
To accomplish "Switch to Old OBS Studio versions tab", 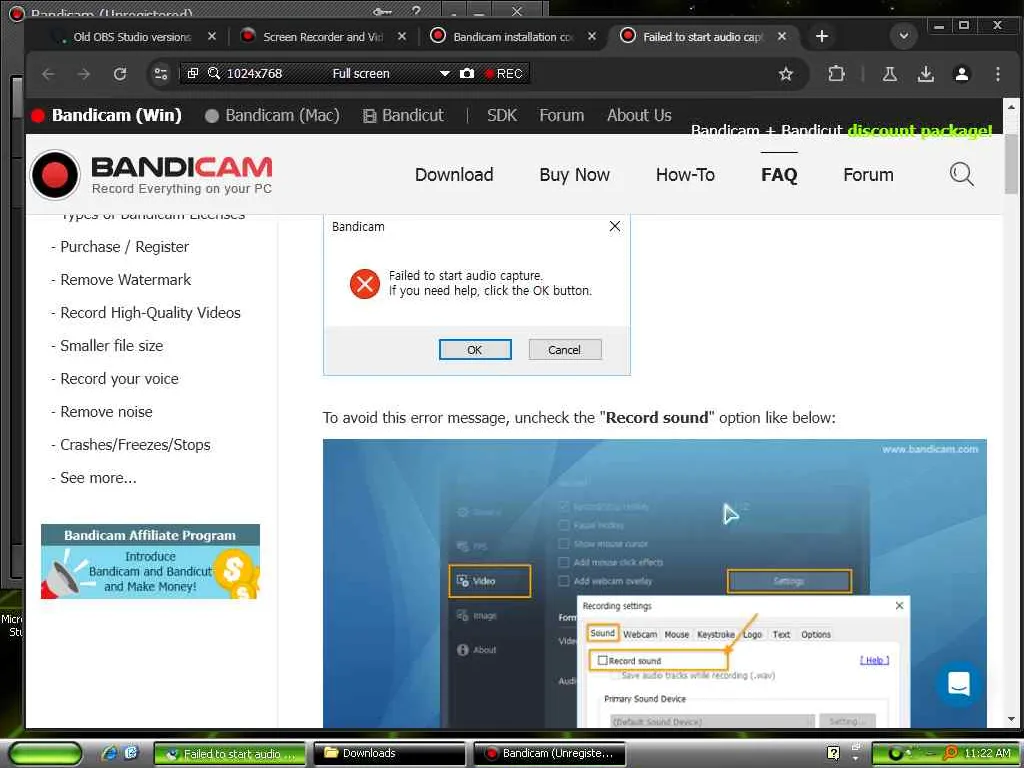I will tap(131, 37).
